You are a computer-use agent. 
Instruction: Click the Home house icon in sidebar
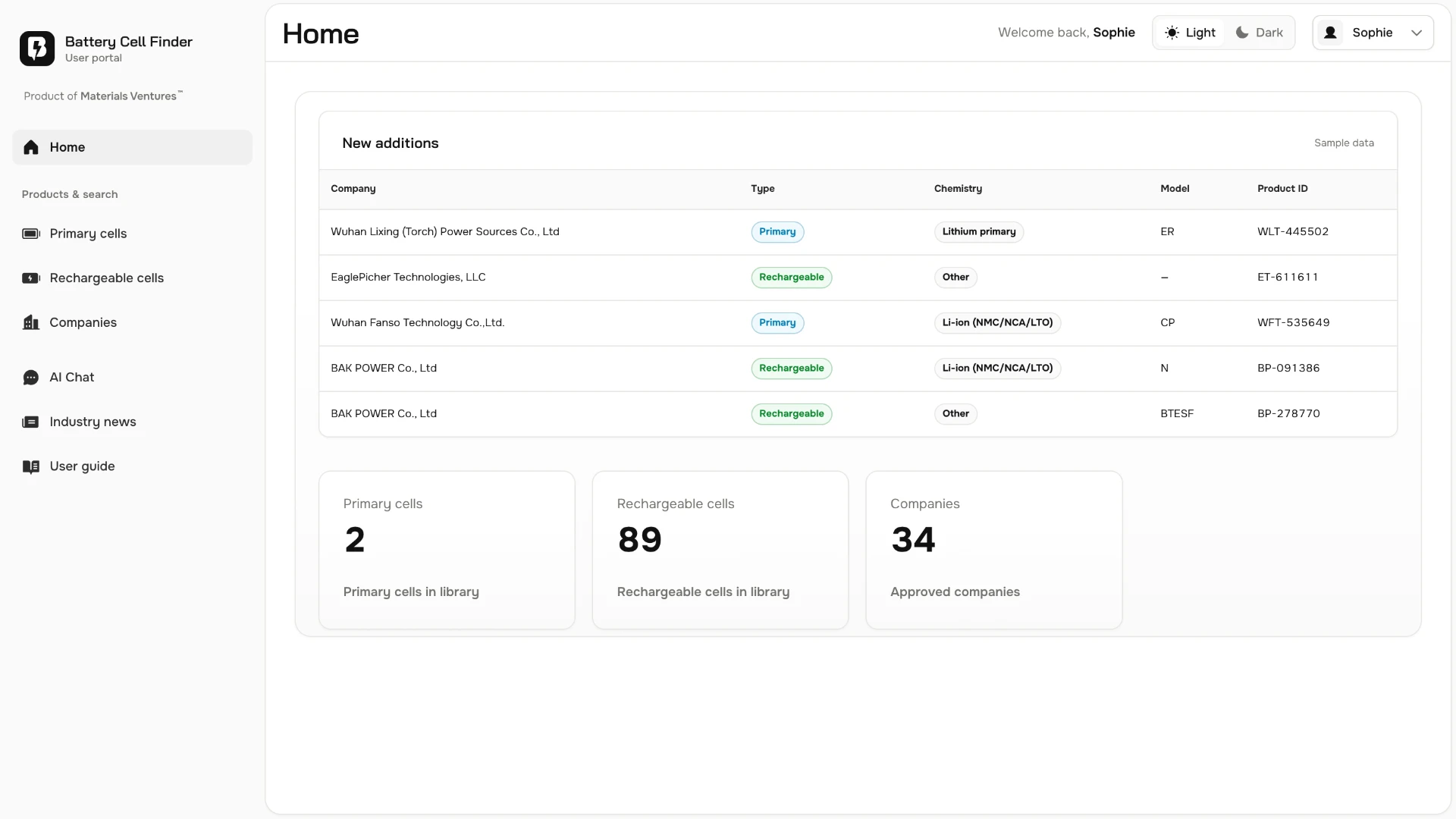pos(31,147)
